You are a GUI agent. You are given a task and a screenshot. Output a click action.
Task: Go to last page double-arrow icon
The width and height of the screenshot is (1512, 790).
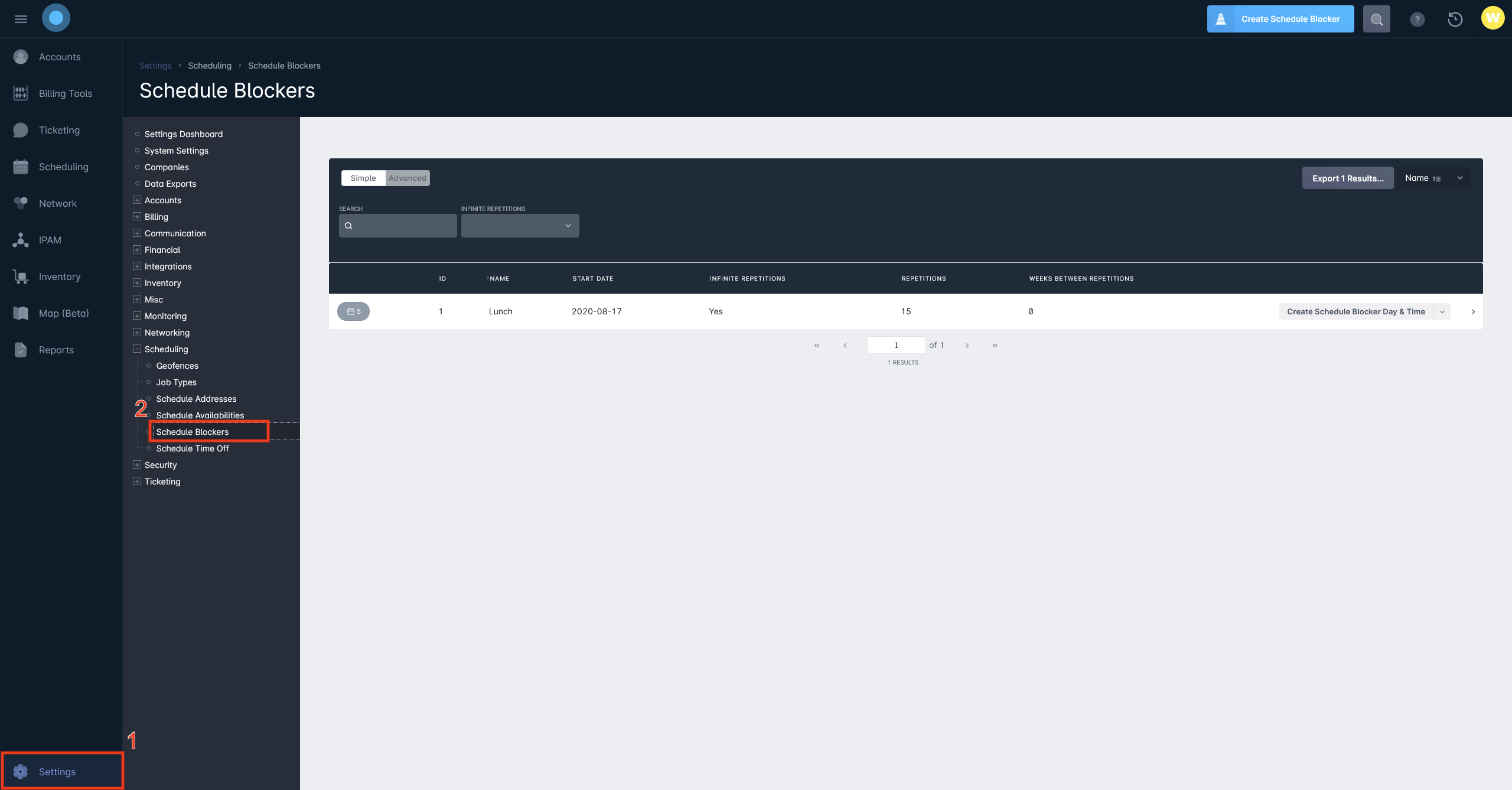pyautogui.click(x=995, y=346)
